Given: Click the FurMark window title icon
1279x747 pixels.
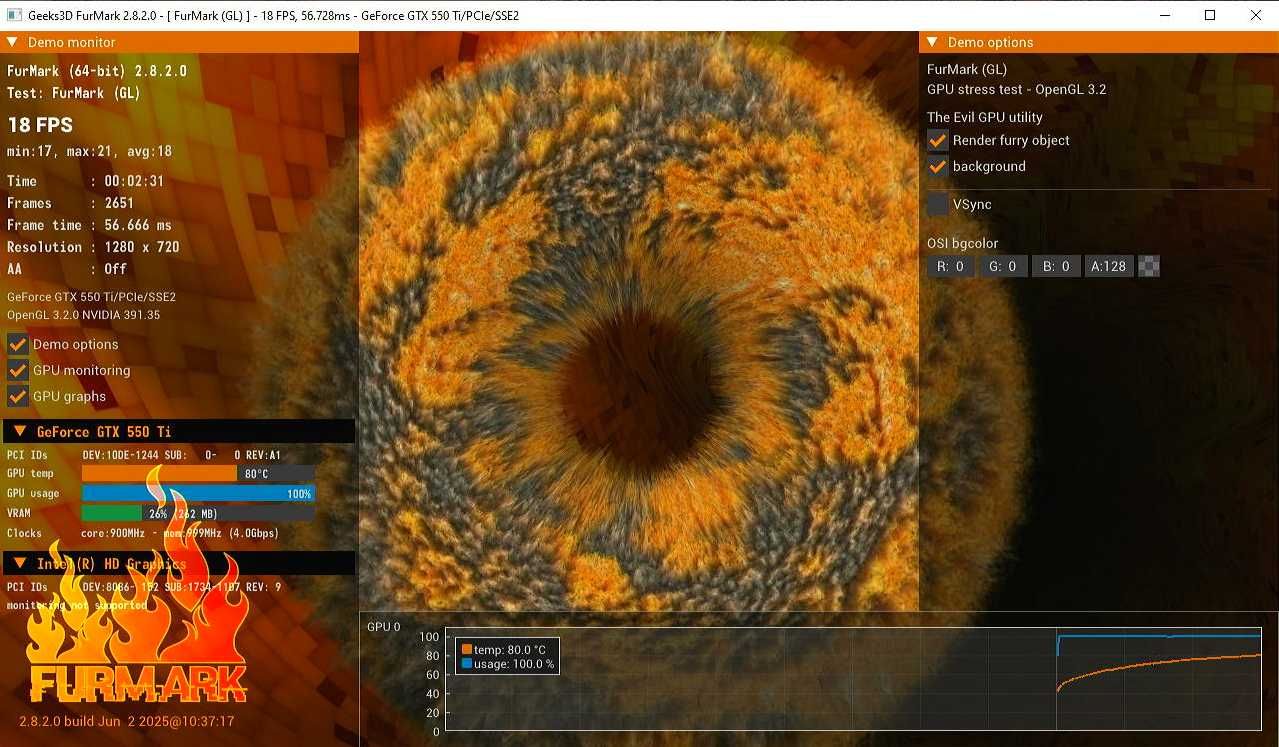Looking at the screenshot, I should [14, 15].
